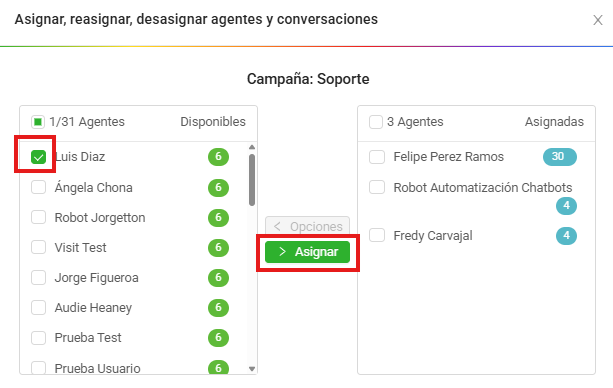
Task: Click the agent list scrollbar thumb
Action: coord(252,180)
